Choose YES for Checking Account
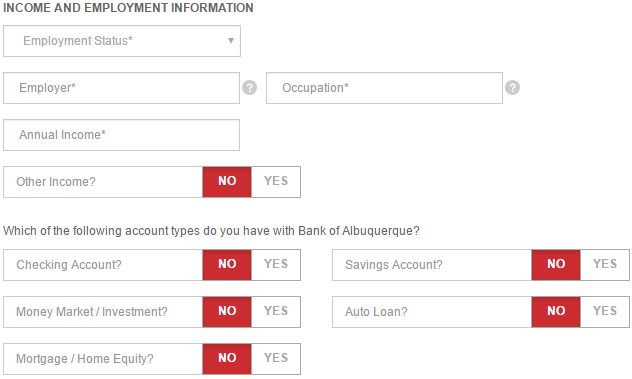 [x=276, y=264]
